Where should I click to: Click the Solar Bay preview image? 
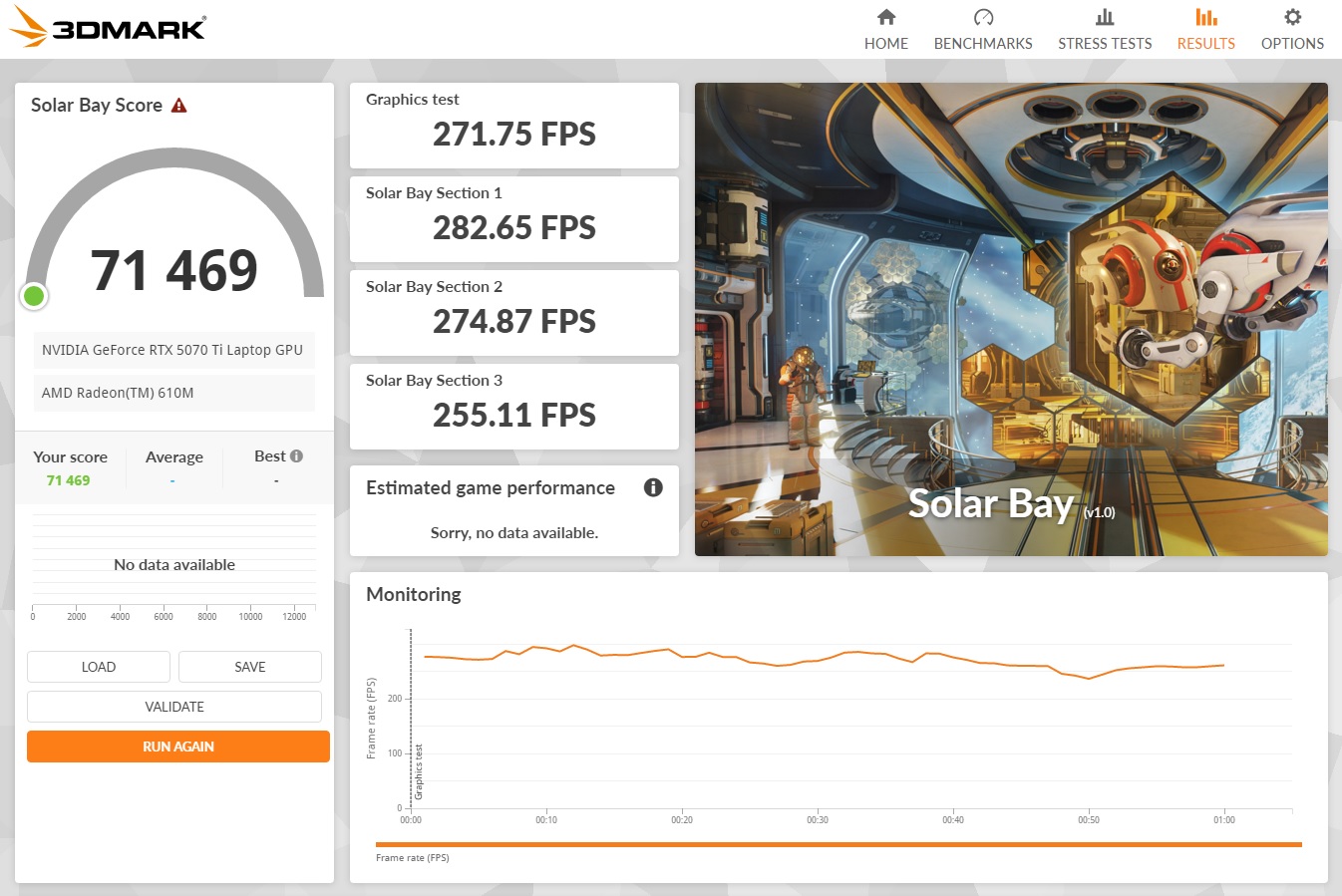[x=1011, y=319]
